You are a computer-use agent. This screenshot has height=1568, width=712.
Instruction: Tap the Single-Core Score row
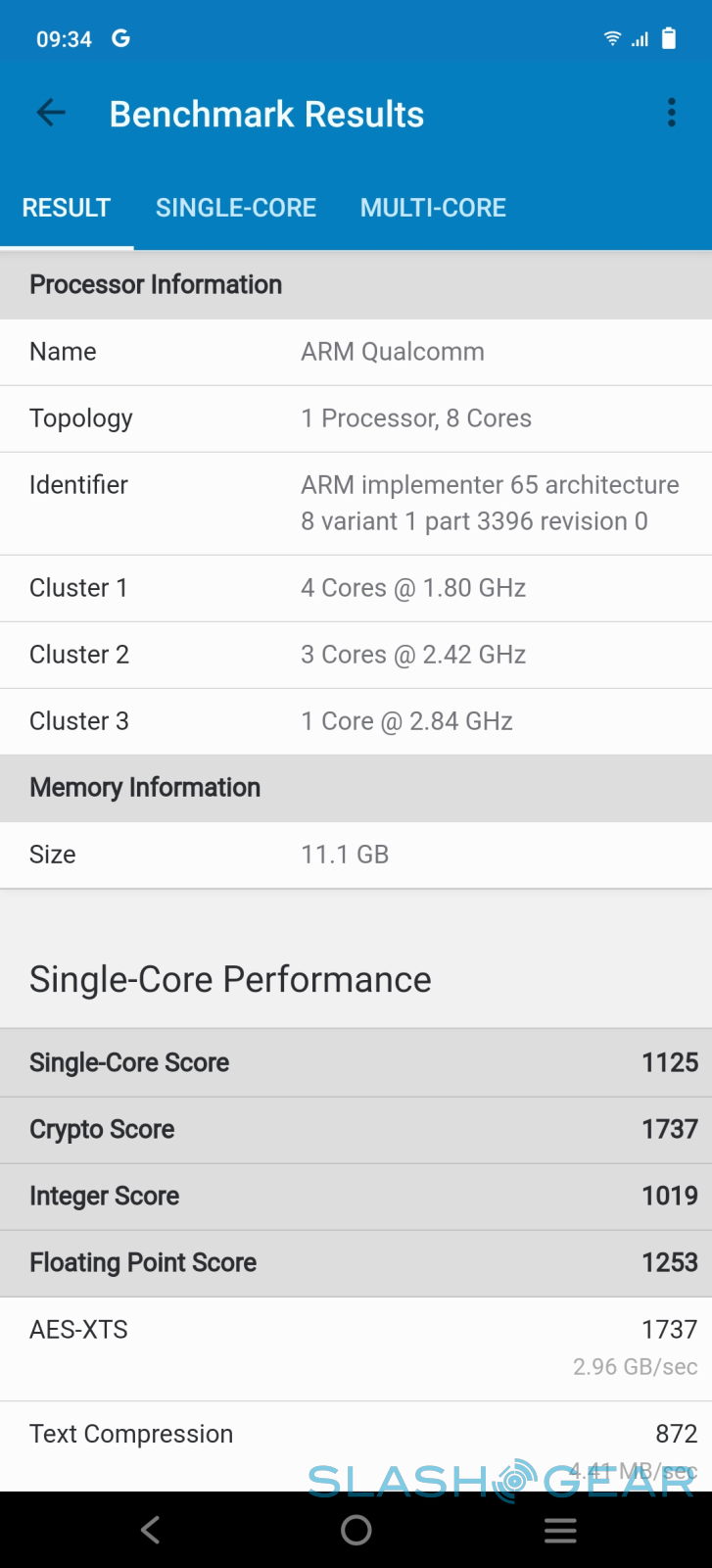click(x=356, y=1062)
